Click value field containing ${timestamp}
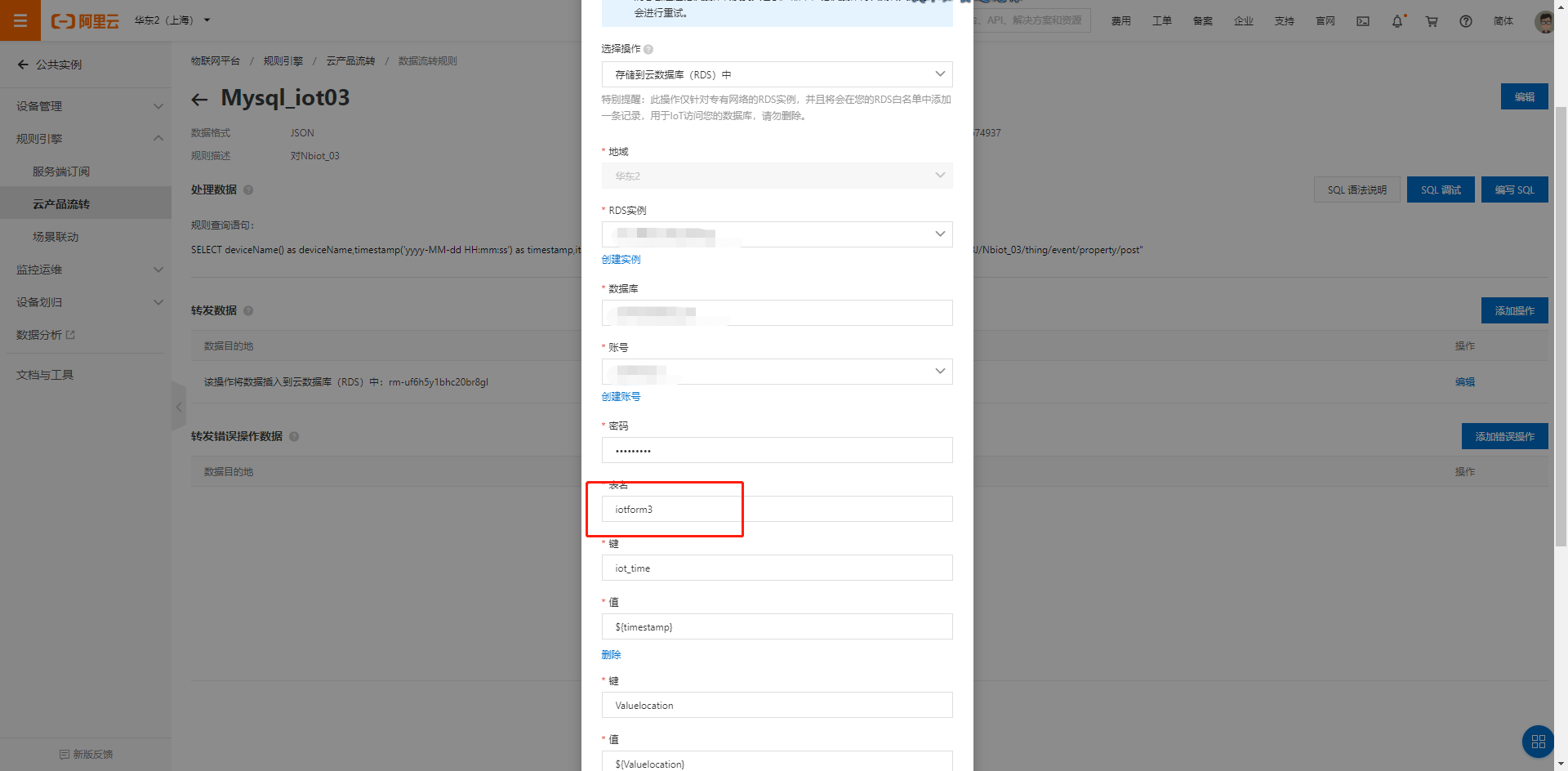This screenshot has height=771, width=1568. pos(777,626)
